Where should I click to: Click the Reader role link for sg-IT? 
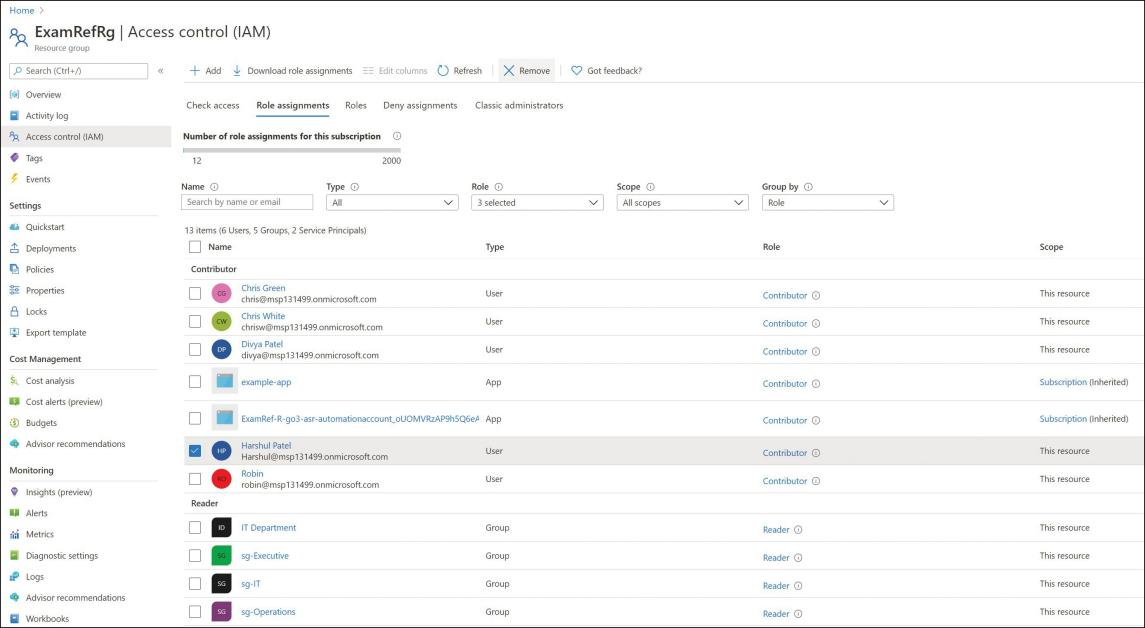(x=776, y=586)
